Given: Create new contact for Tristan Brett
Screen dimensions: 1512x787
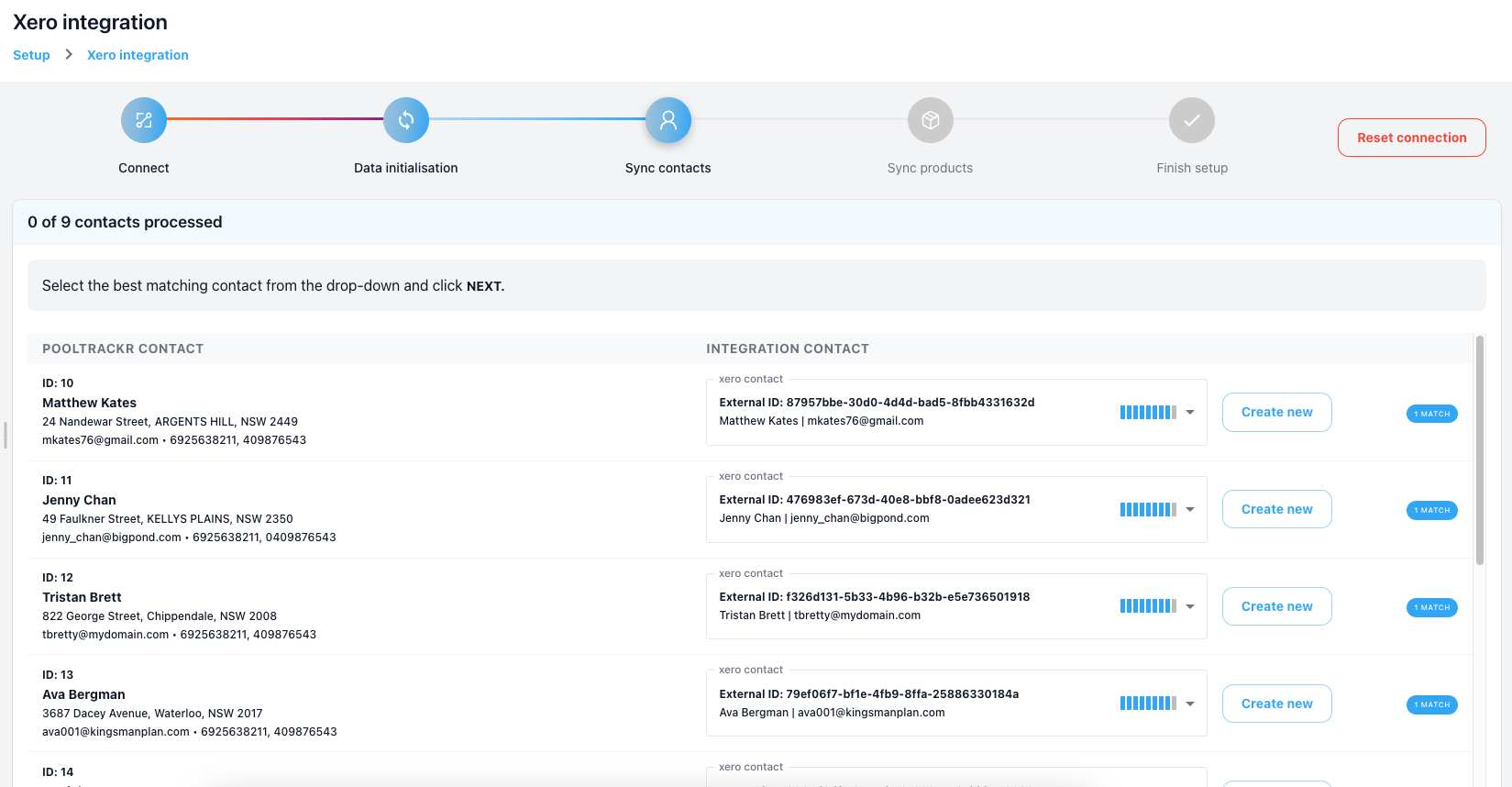Looking at the screenshot, I should pos(1277,606).
